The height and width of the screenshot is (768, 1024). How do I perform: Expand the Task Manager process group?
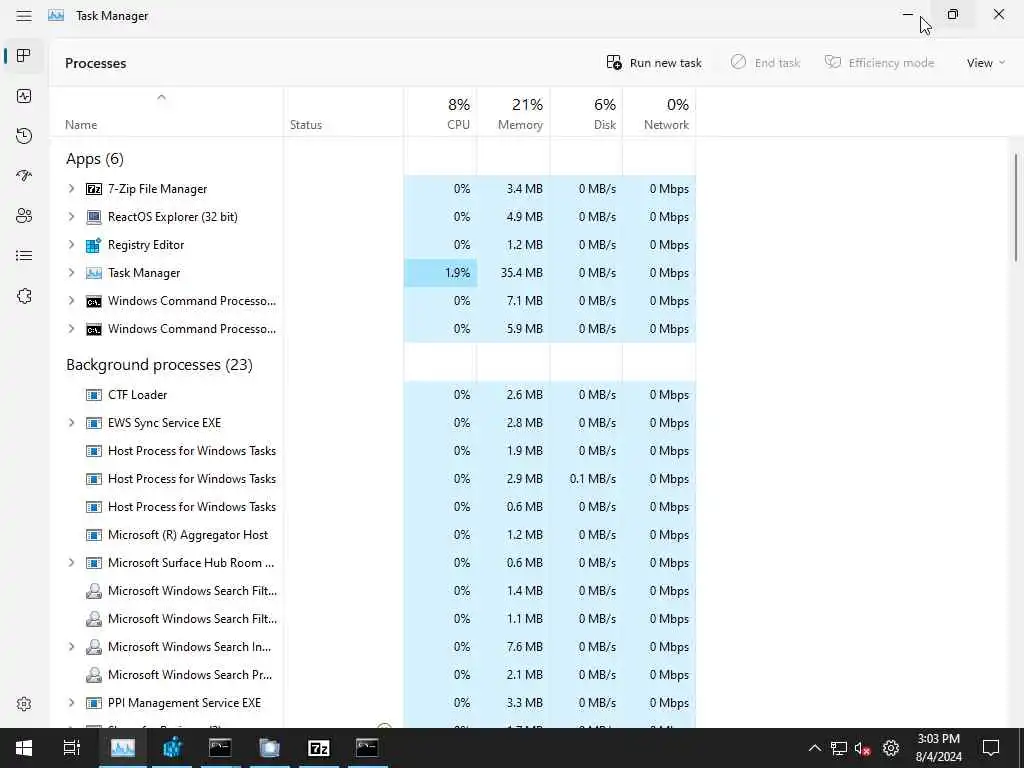[72, 273]
